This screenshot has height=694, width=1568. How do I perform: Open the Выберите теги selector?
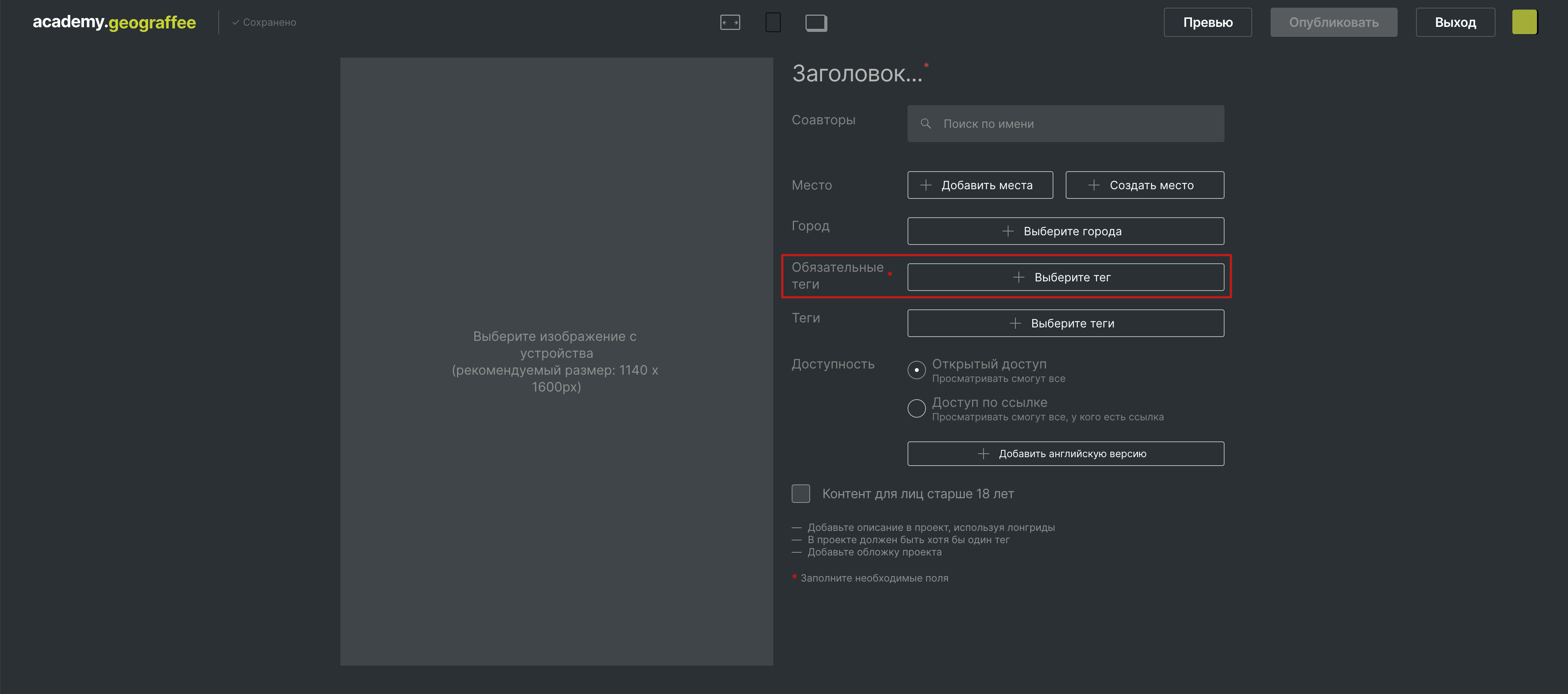pos(1065,323)
